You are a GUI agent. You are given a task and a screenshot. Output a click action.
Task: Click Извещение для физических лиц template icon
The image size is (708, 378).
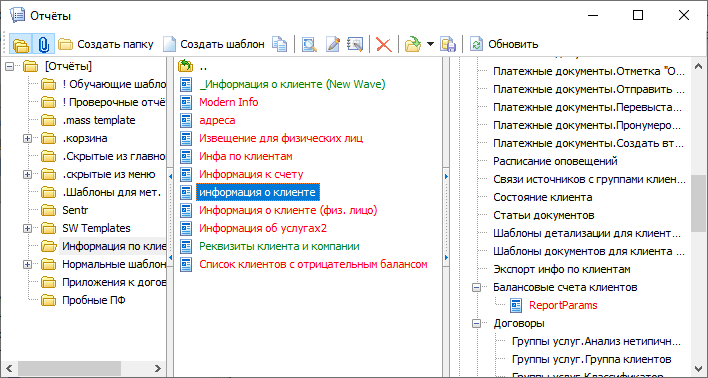[x=186, y=139]
